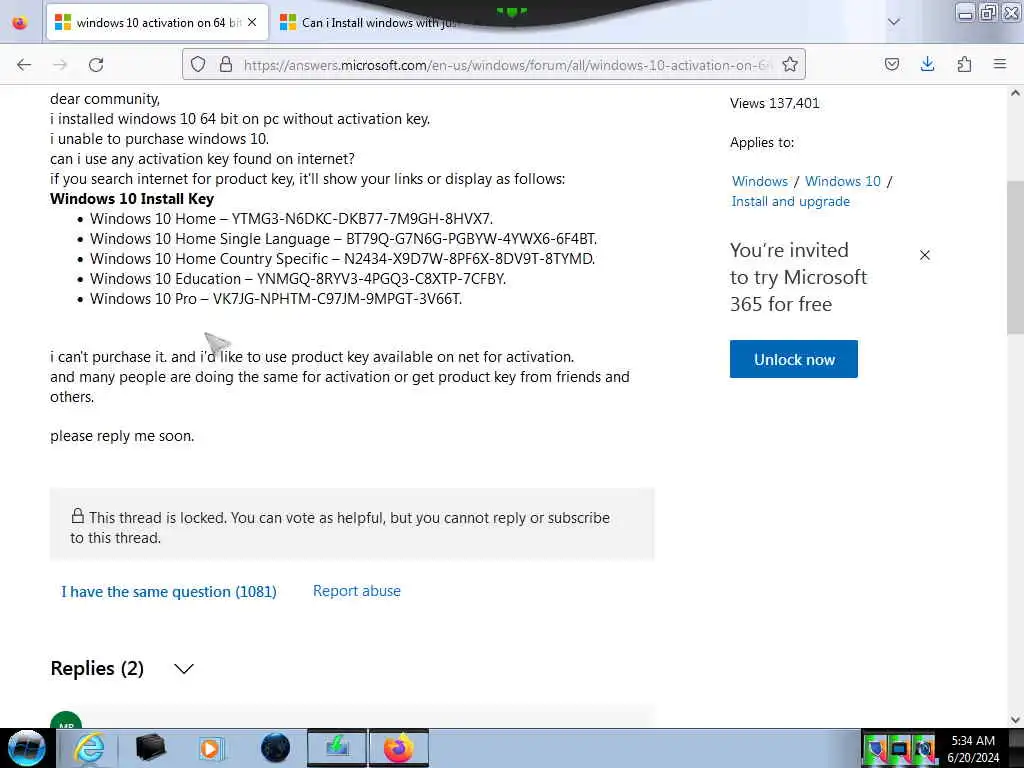The image size is (1024, 768).
Task: Click the Windows 10 Pro key line
Action: [x=276, y=298]
